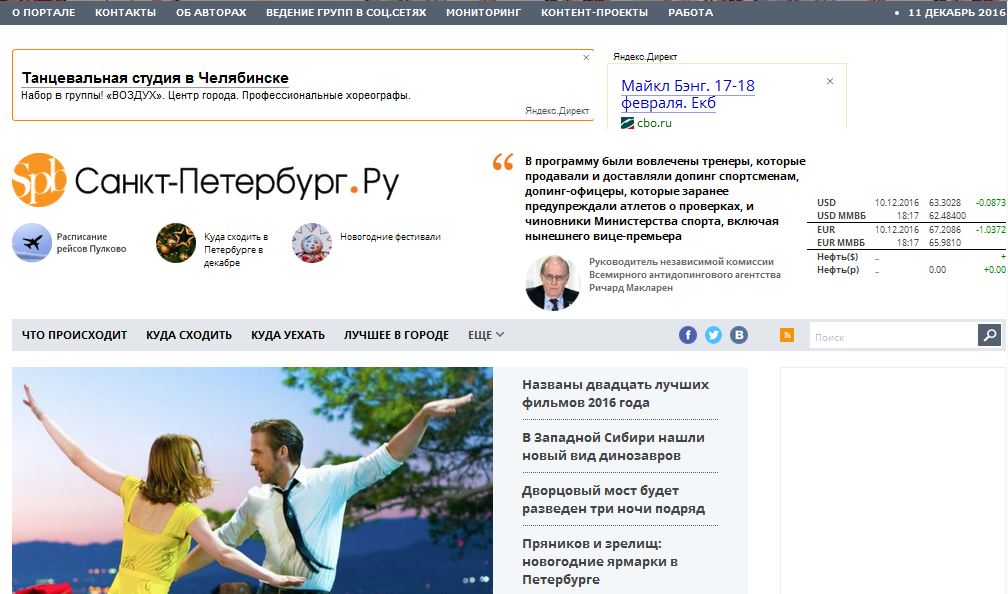Read Названы двадцать лучших фильмов article

615,393
